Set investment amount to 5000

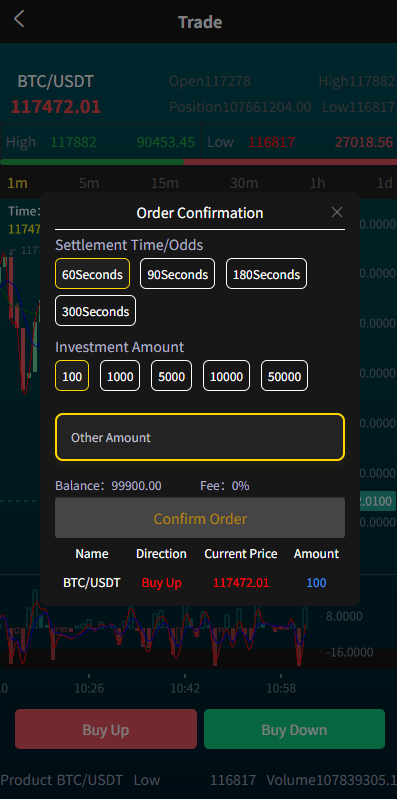click(x=171, y=376)
